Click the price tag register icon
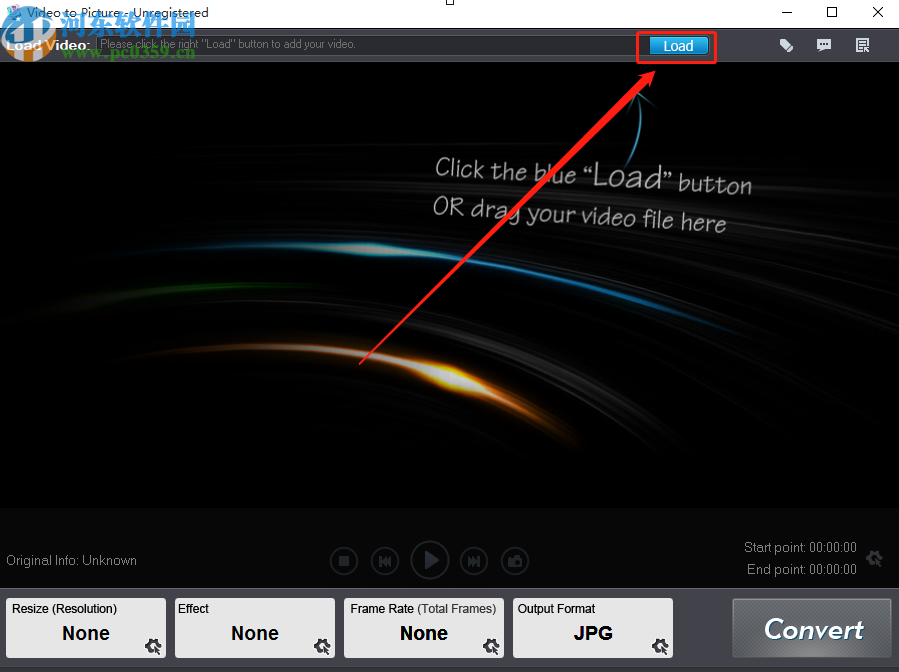The width and height of the screenshot is (899, 672). click(786, 45)
